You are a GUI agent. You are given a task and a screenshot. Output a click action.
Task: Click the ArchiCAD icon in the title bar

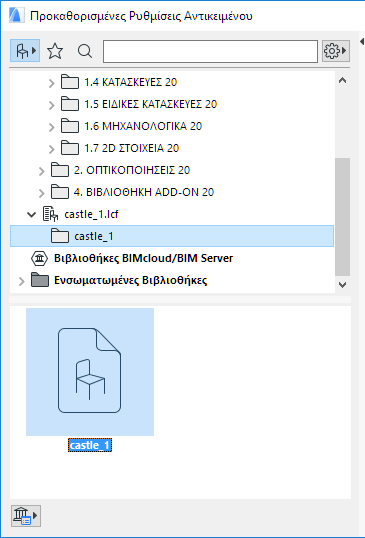16,15
